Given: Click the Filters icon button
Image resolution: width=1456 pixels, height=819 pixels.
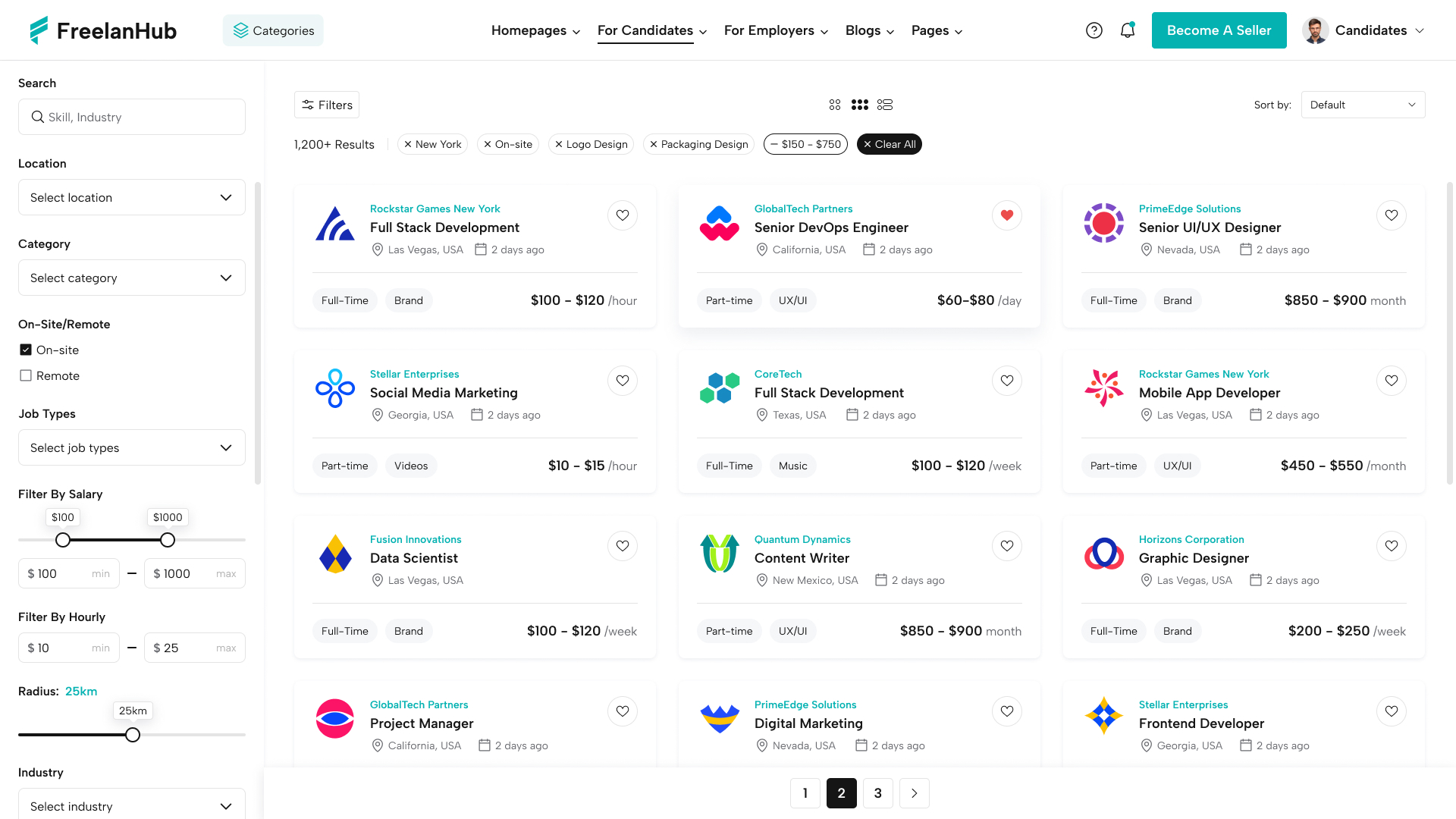Looking at the screenshot, I should (326, 105).
